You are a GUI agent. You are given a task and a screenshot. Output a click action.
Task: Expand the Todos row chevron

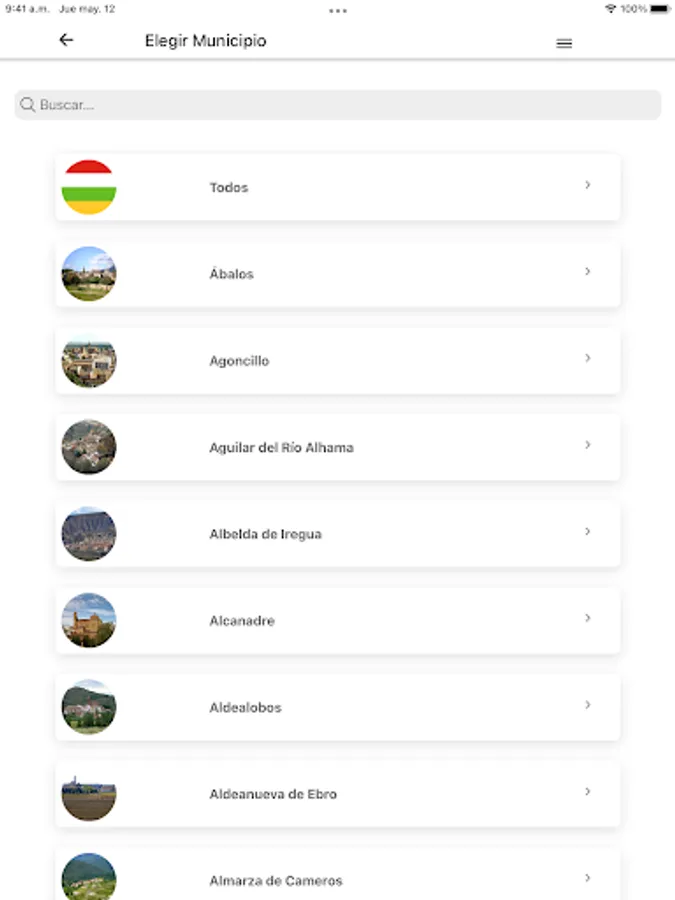587,185
